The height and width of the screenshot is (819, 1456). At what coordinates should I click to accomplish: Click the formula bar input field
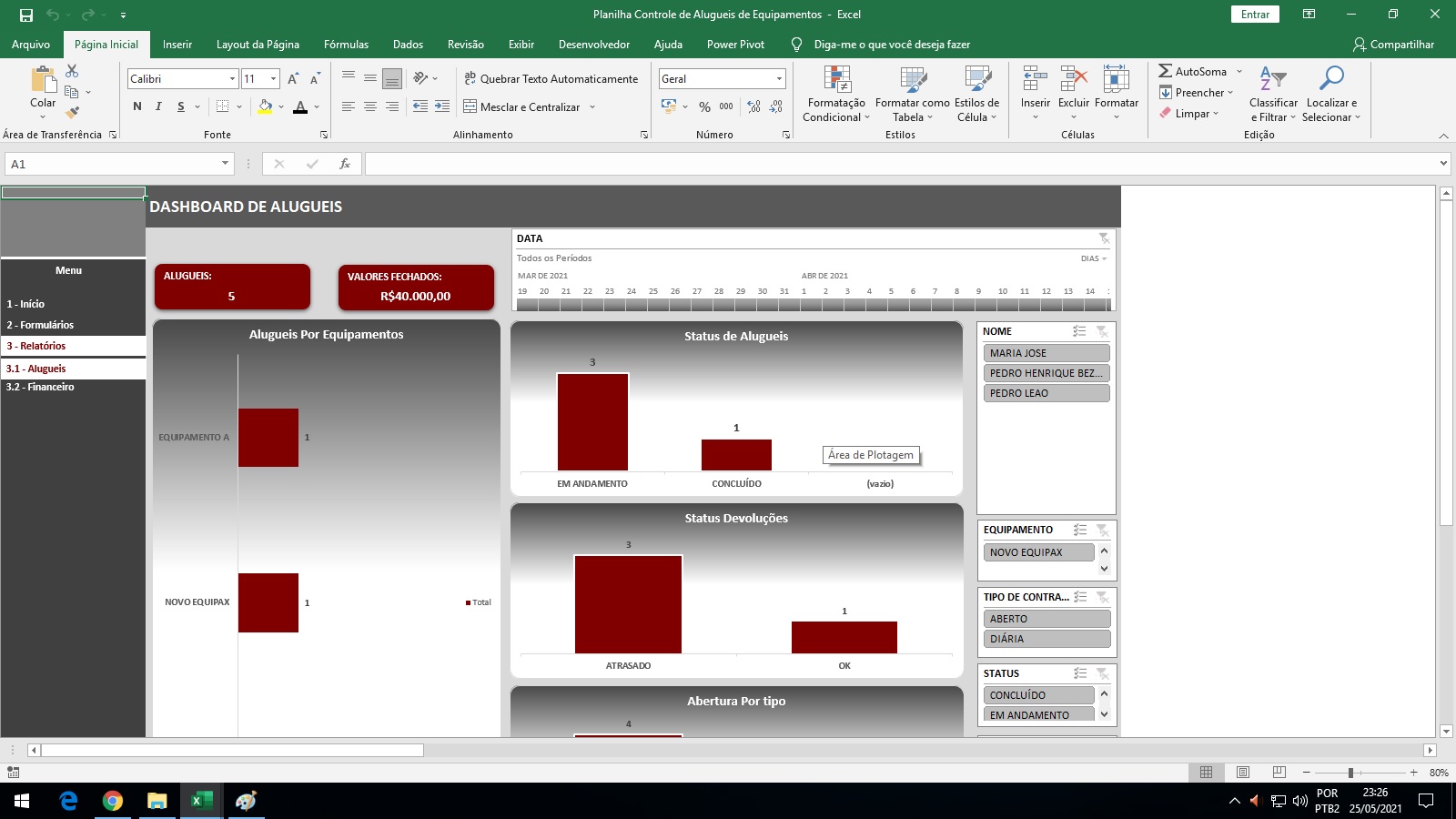[899, 164]
